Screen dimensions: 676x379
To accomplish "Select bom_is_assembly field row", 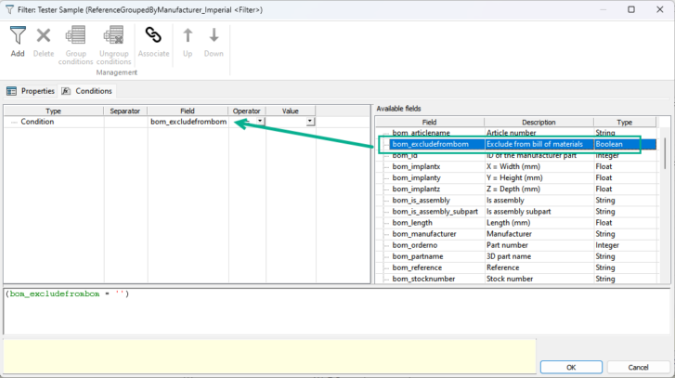I will tap(517, 200).
